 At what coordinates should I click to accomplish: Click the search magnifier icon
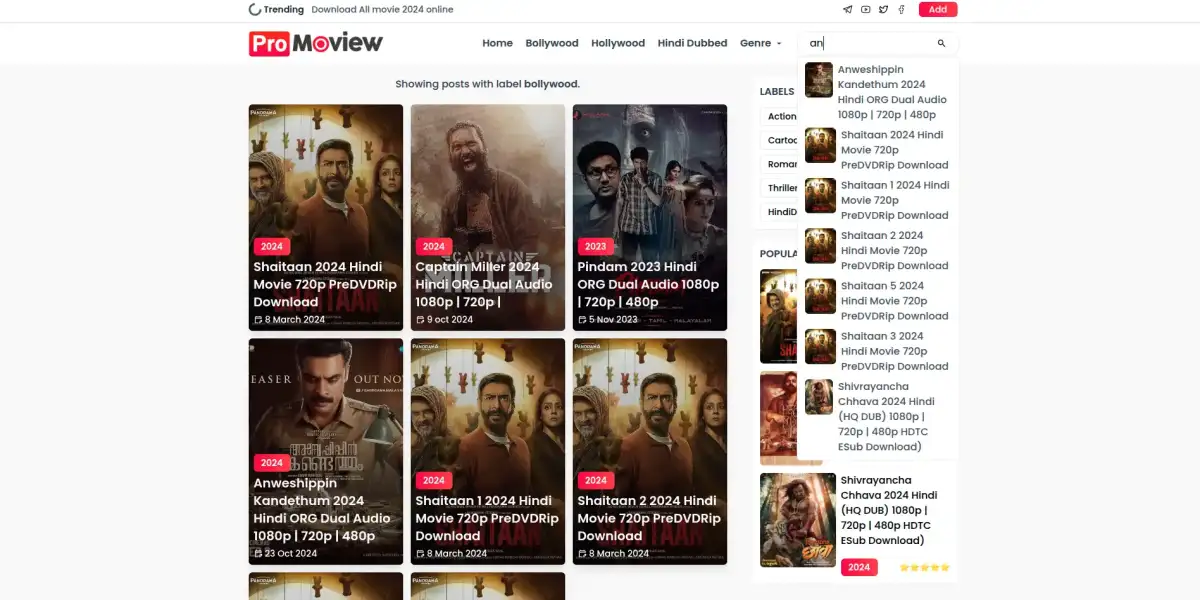point(941,44)
